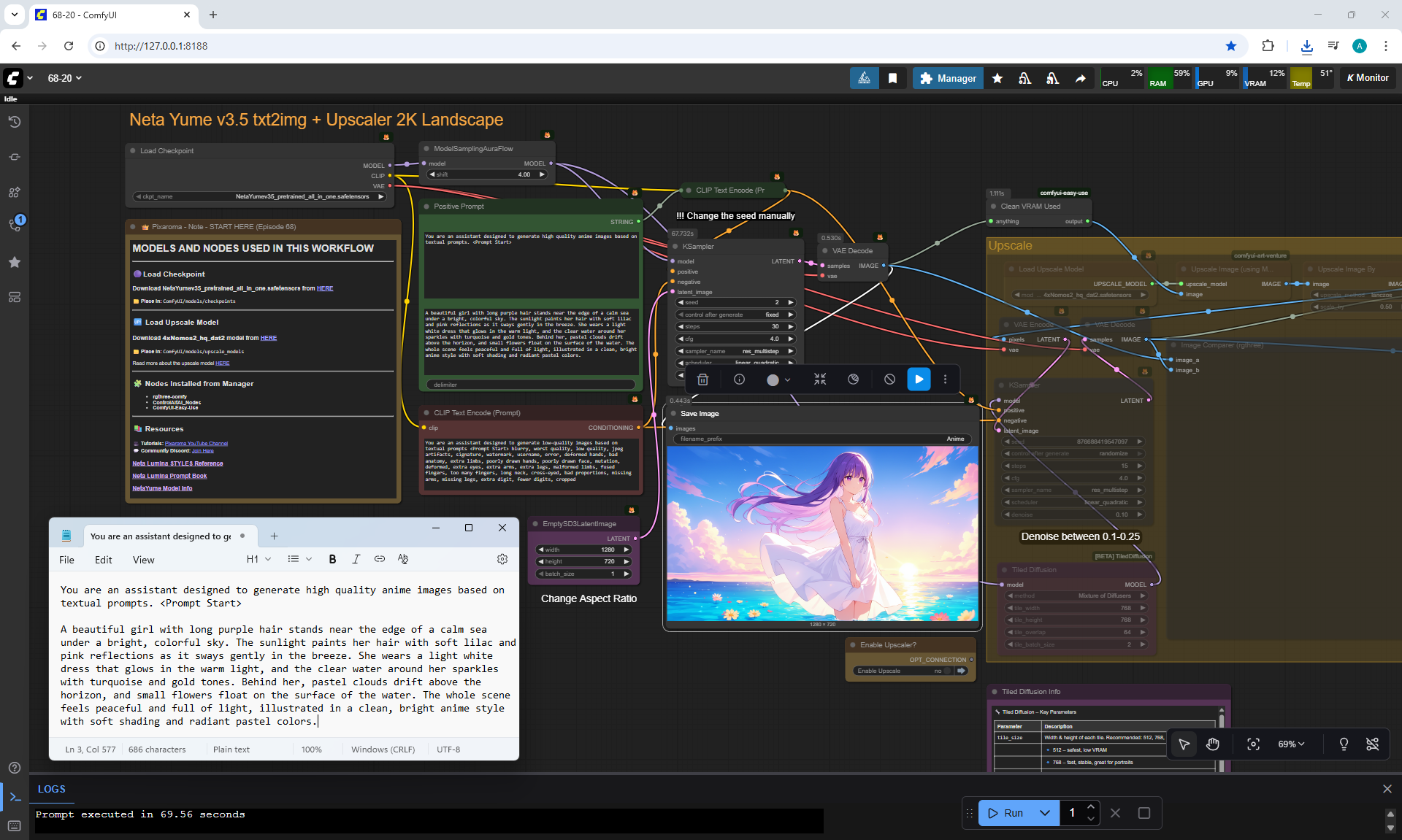Toggle link visibility icon in canvas toolbar
Viewport: 1402px width, 840px height.
[x=1372, y=744]
